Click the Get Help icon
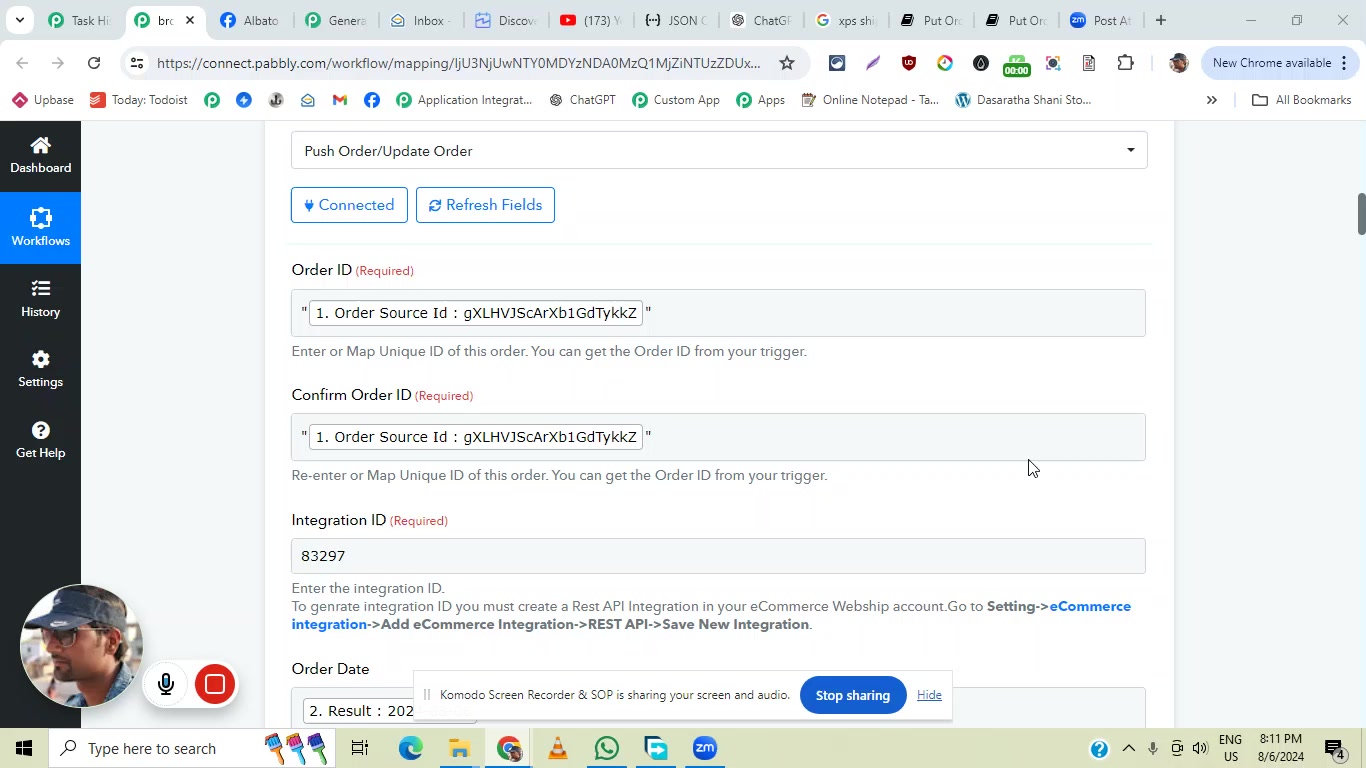The width and height of the screenshot is (1366, 768). [40, 440]
